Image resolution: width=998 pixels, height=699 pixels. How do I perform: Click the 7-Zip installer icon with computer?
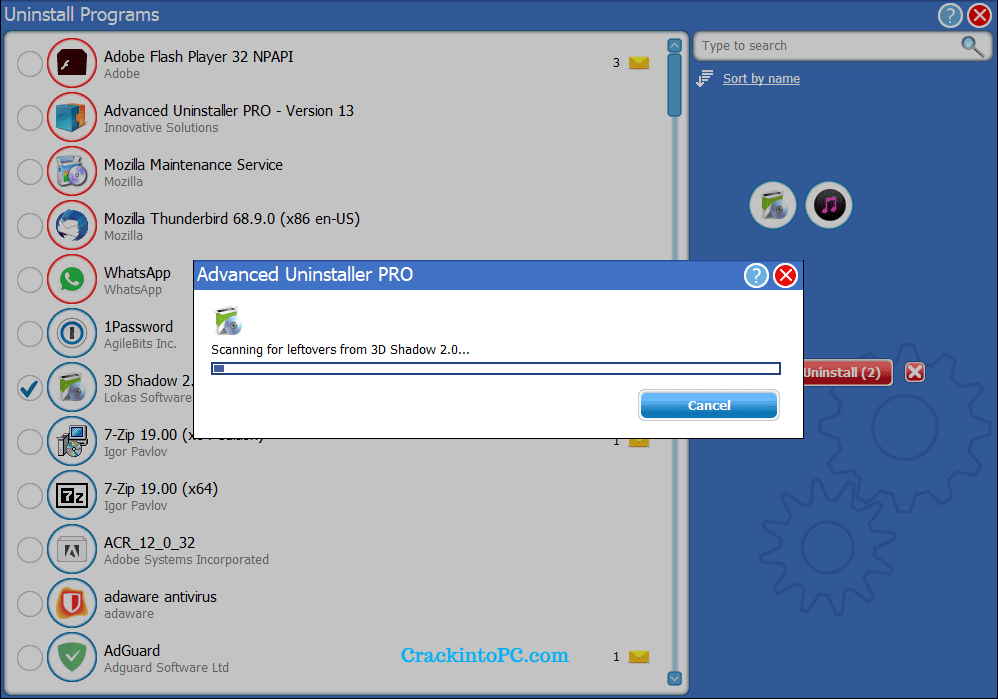tap(71, 441)
